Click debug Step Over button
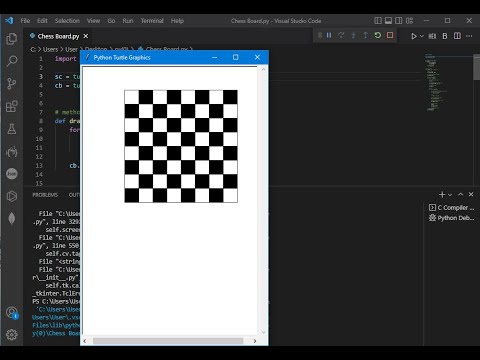Viewport: 480px width, 360px height. pos(341,35)
